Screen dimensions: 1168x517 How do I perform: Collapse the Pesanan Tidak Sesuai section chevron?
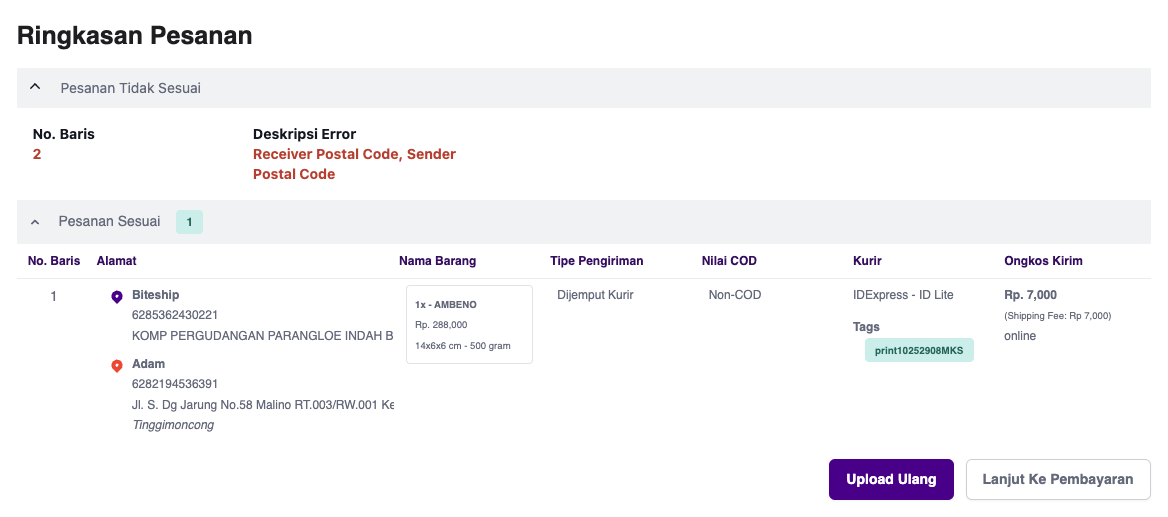click(x=34, y=87)
